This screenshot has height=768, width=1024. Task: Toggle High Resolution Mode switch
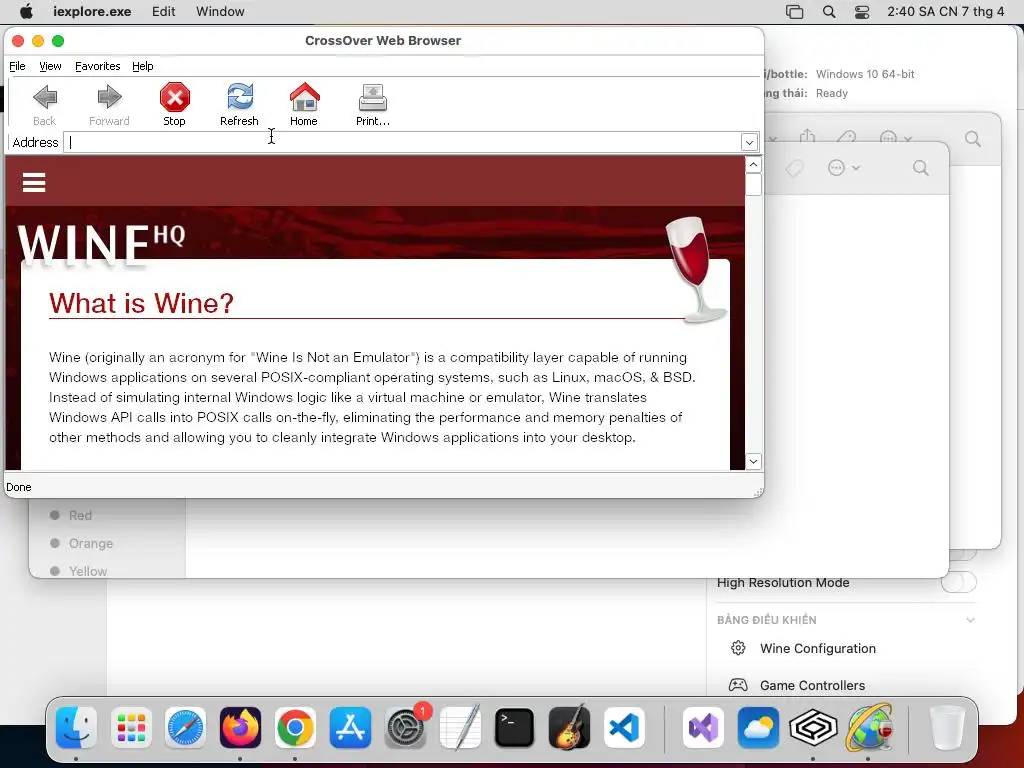pos(959,582)
